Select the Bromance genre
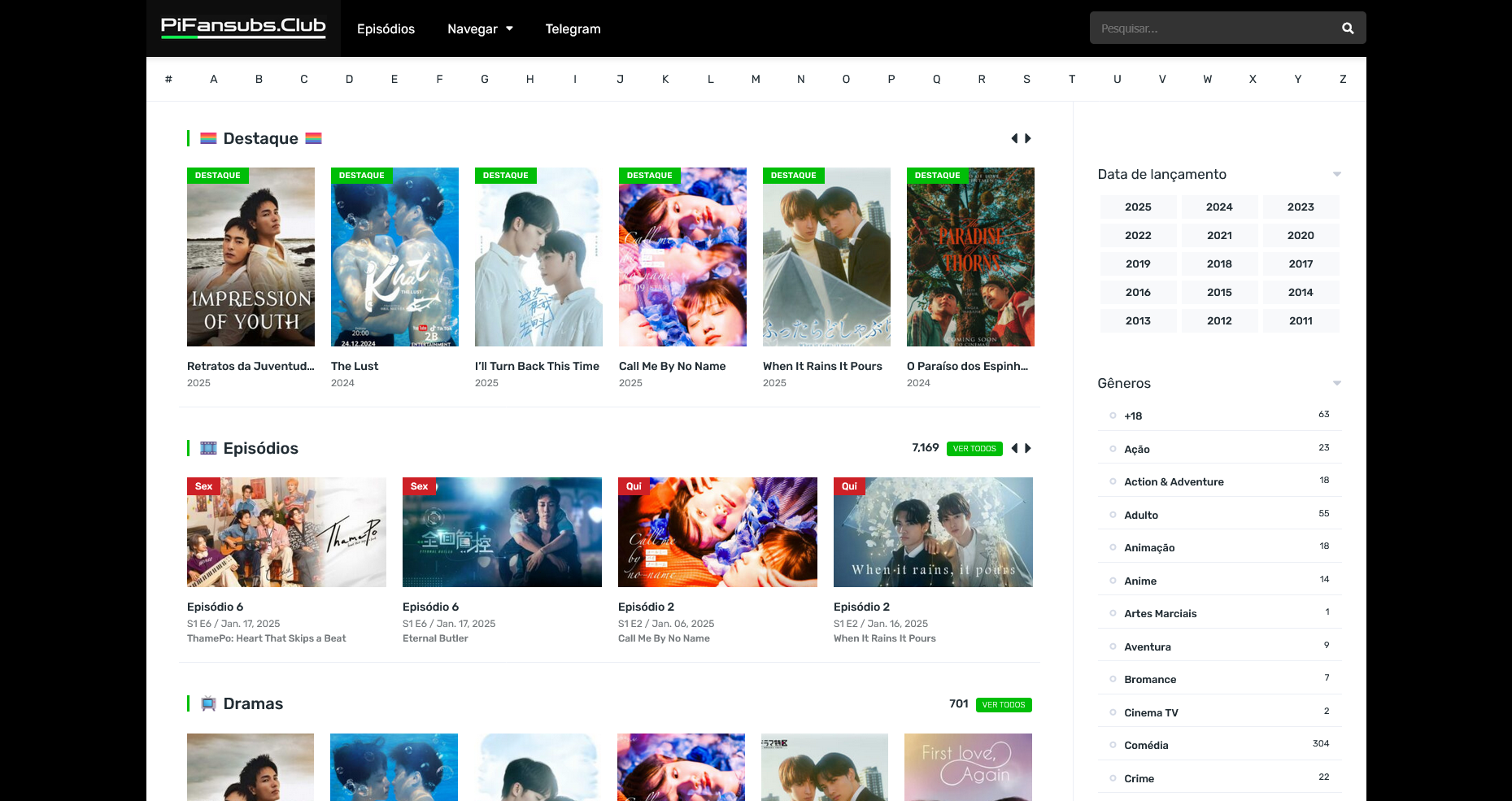The height and width of the screenshot is (801, 1512). click(1149, 680)
